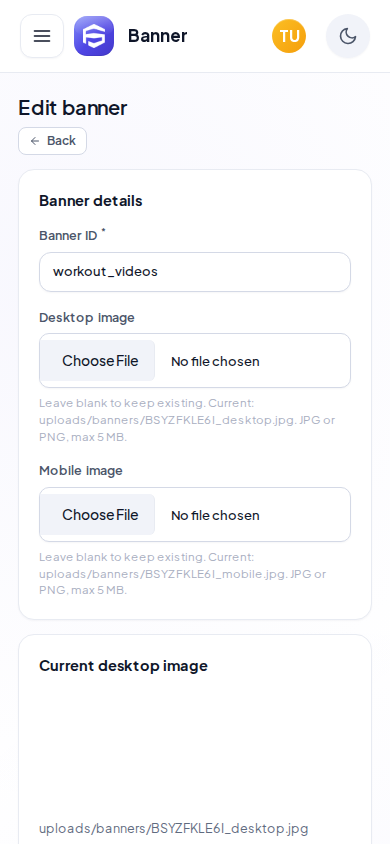Click the Desktop image helper text
The height and width of the screenshot is (844, 390).
click(187, 420)
